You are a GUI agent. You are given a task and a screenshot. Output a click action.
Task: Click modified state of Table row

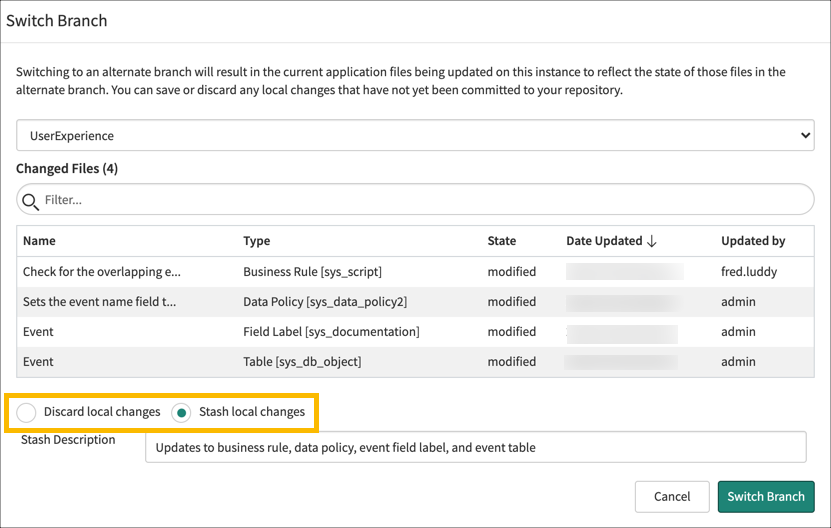(511, 362)
